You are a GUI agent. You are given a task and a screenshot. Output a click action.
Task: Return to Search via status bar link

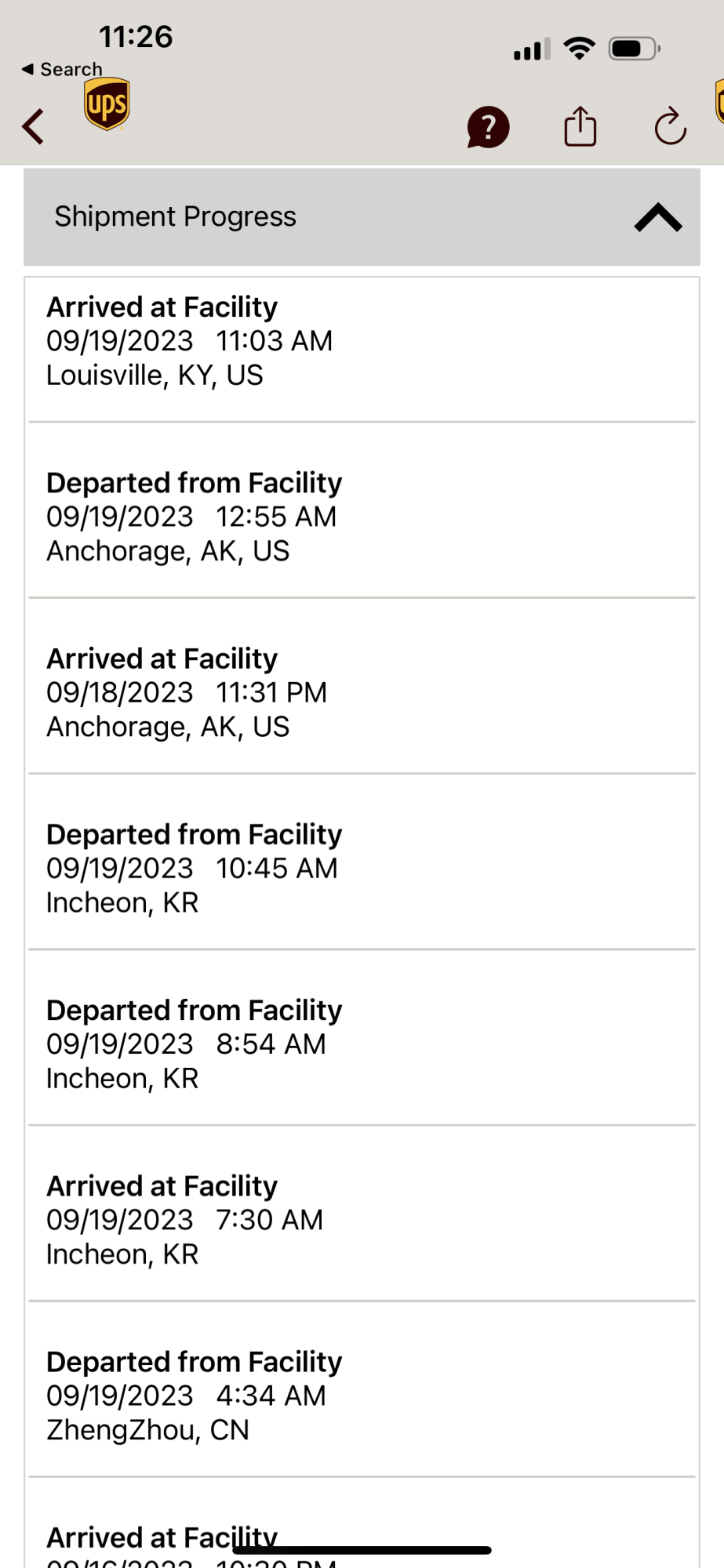62,69
